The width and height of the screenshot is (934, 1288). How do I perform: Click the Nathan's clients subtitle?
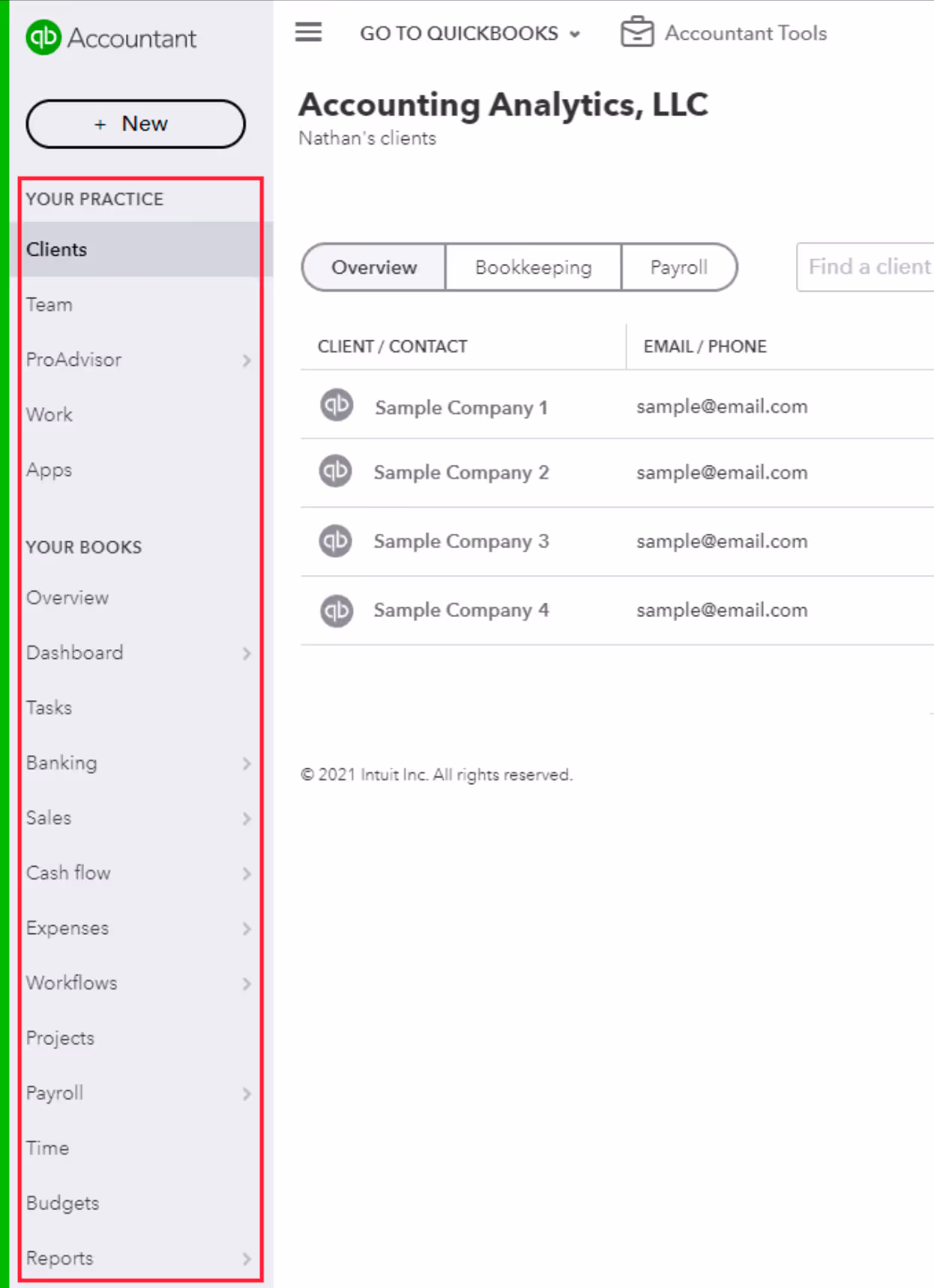click(x=367, y=139)
